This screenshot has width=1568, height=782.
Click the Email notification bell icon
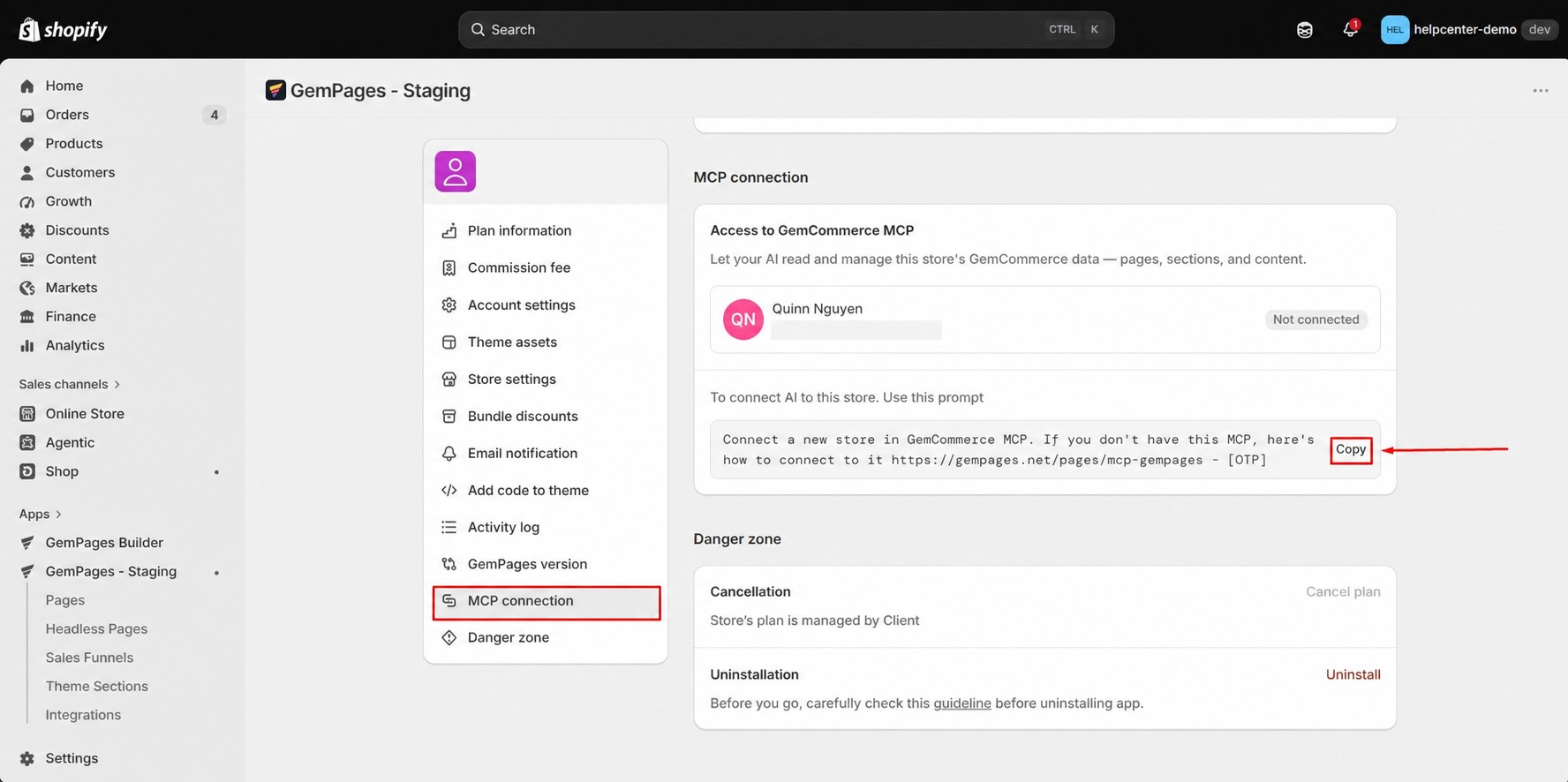449,453
